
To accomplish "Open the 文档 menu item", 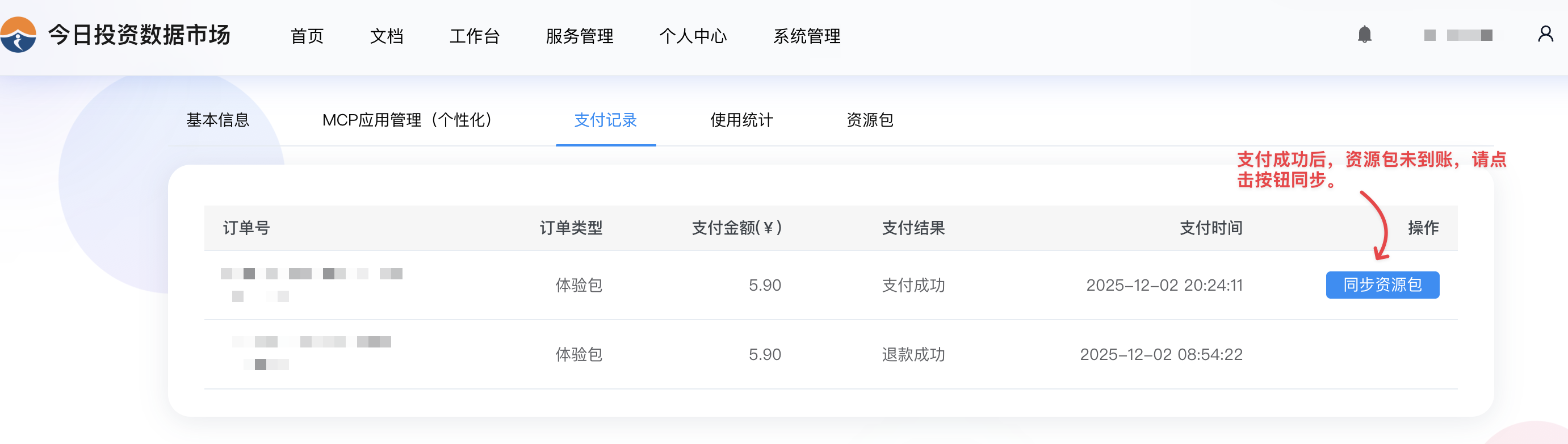I will tap(387, 36).
